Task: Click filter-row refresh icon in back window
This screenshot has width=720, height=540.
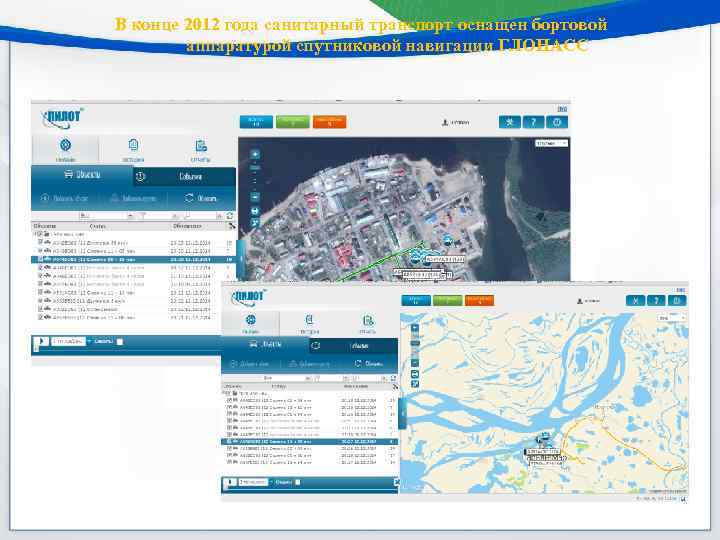Action: click(230, 215)
